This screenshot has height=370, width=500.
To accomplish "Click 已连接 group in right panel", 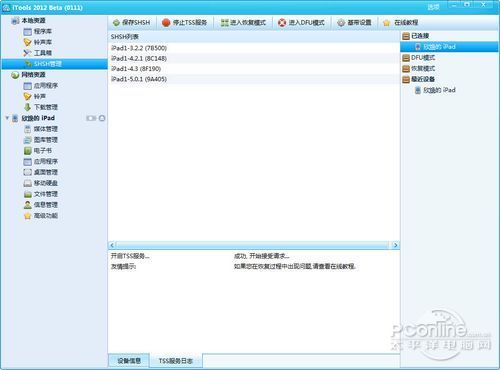I will point(416,36).
